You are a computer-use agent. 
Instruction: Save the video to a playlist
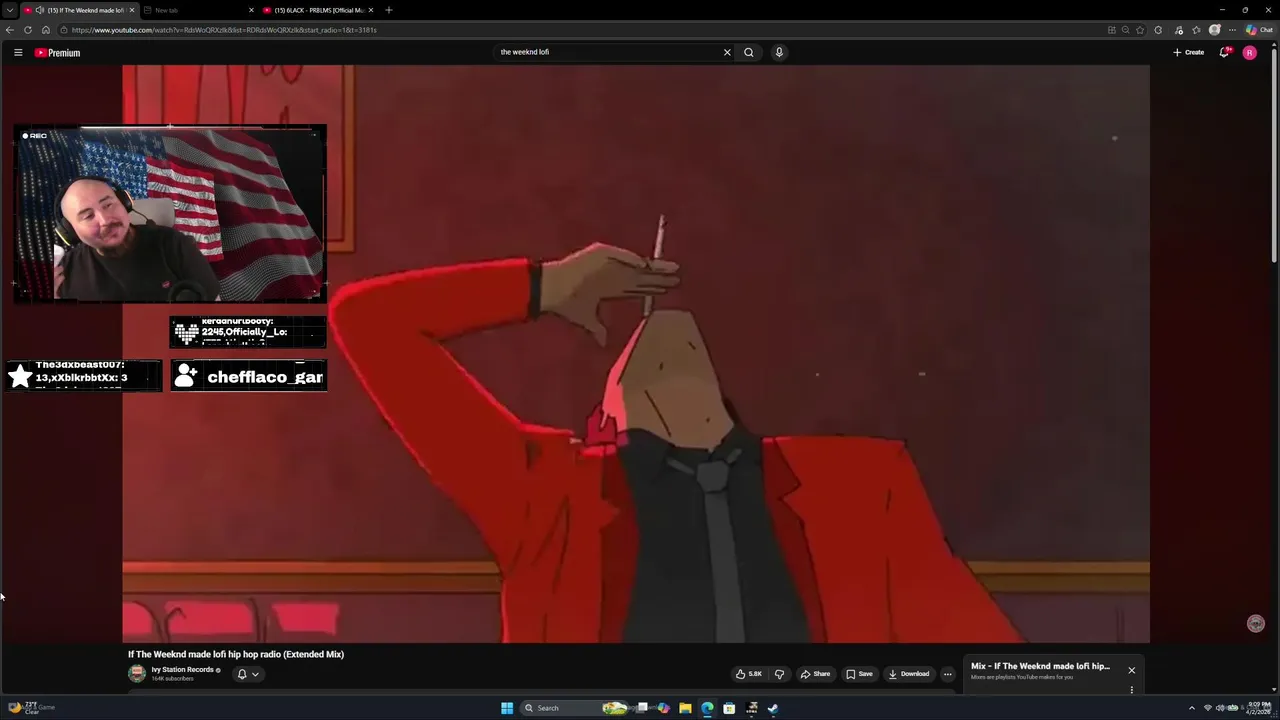pyautogui.click(x=859, y=674)
